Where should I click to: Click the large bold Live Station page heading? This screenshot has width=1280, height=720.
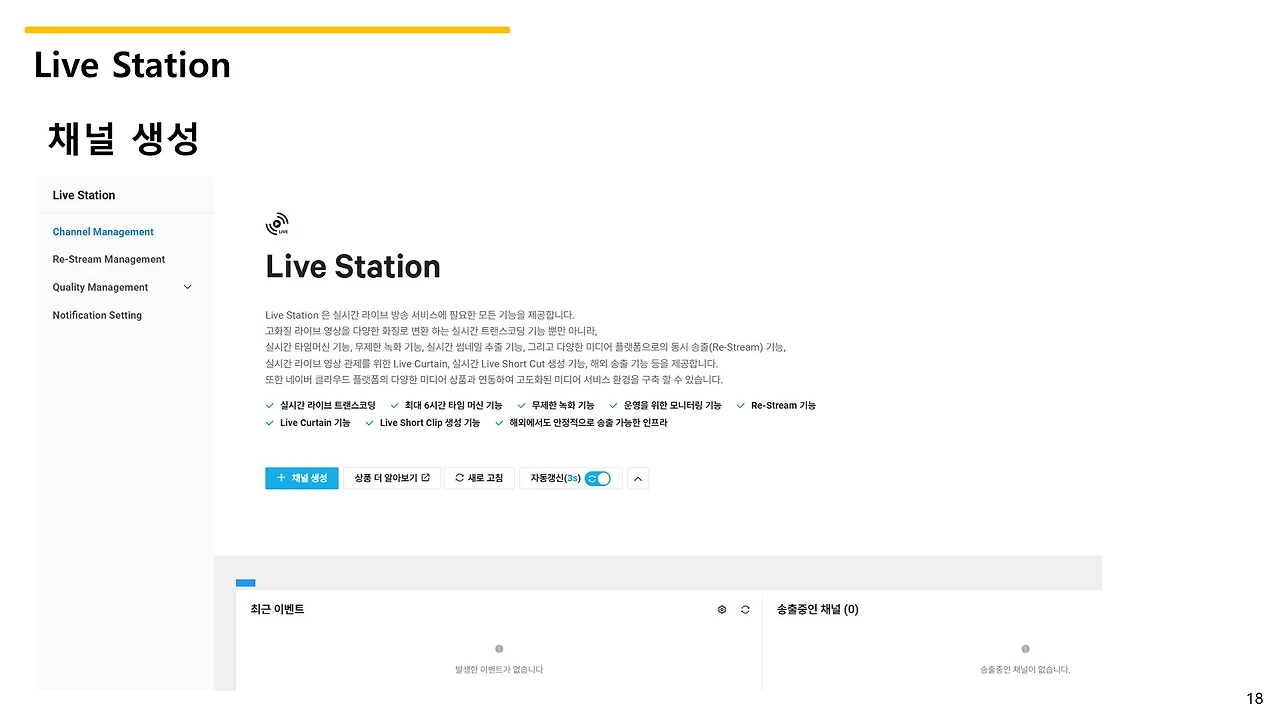pyautogui.click(x=353, y=267)
